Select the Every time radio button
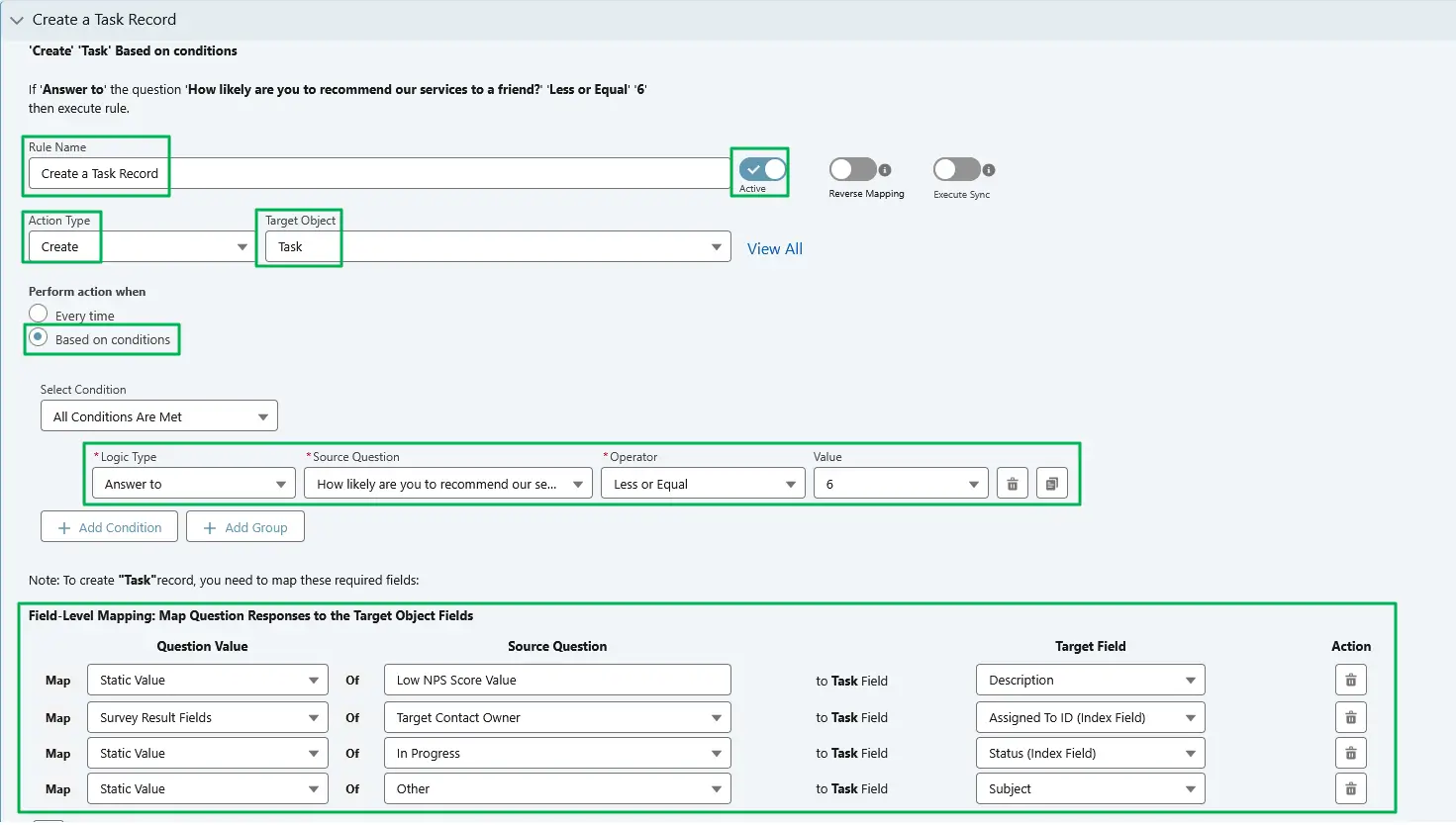This screenshot has width=1456, height=825. point(38,315)
